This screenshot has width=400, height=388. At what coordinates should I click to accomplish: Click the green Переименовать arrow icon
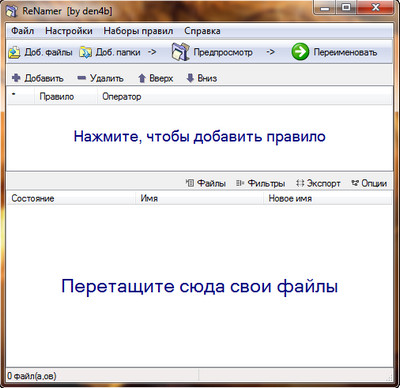pyautogui.click(x=300, y=52)
